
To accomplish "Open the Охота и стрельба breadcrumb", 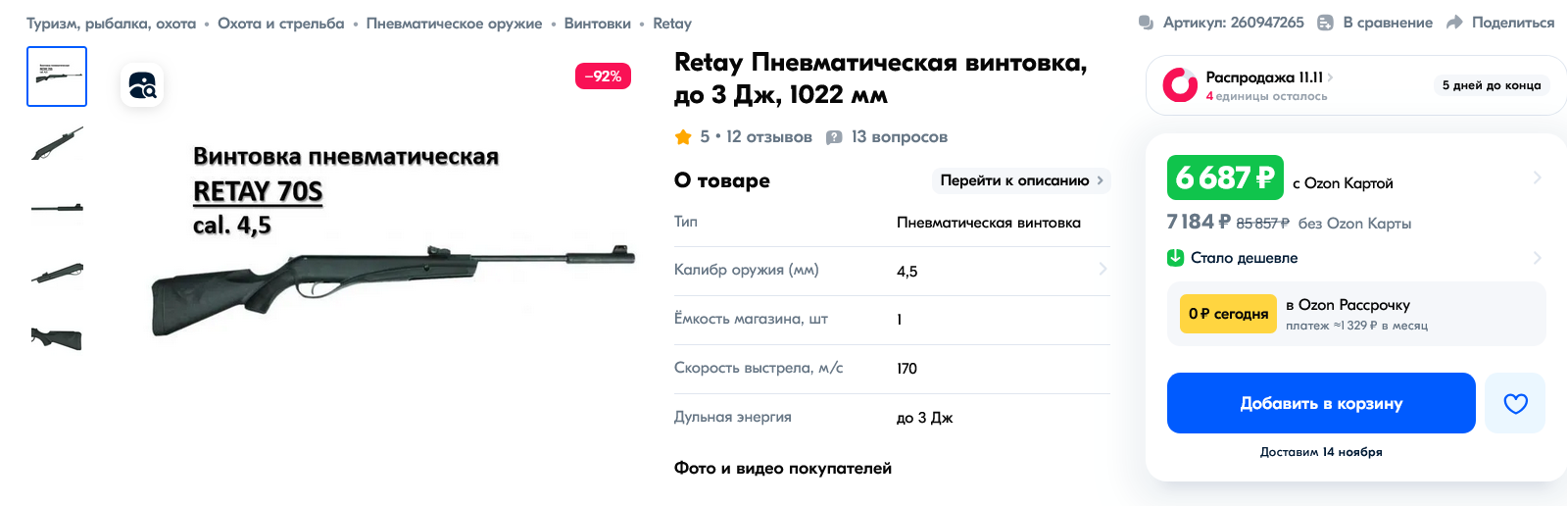I will point(280,24).
